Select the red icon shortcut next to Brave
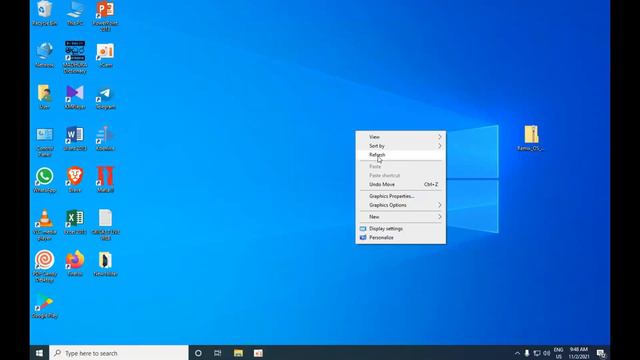The image size is (640, 360). click(x=105, y=180)
